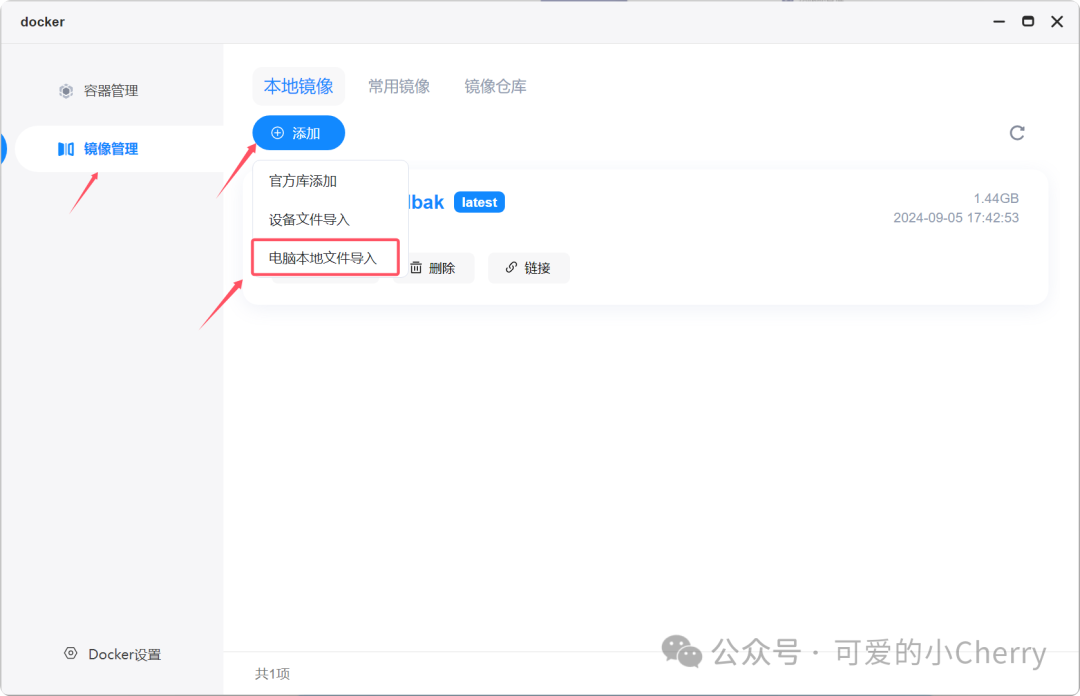Image resolution: width=1080 pixels, height=696 pixels.
Task: Click the blue 添加 button
Action: tap(298, 133)
